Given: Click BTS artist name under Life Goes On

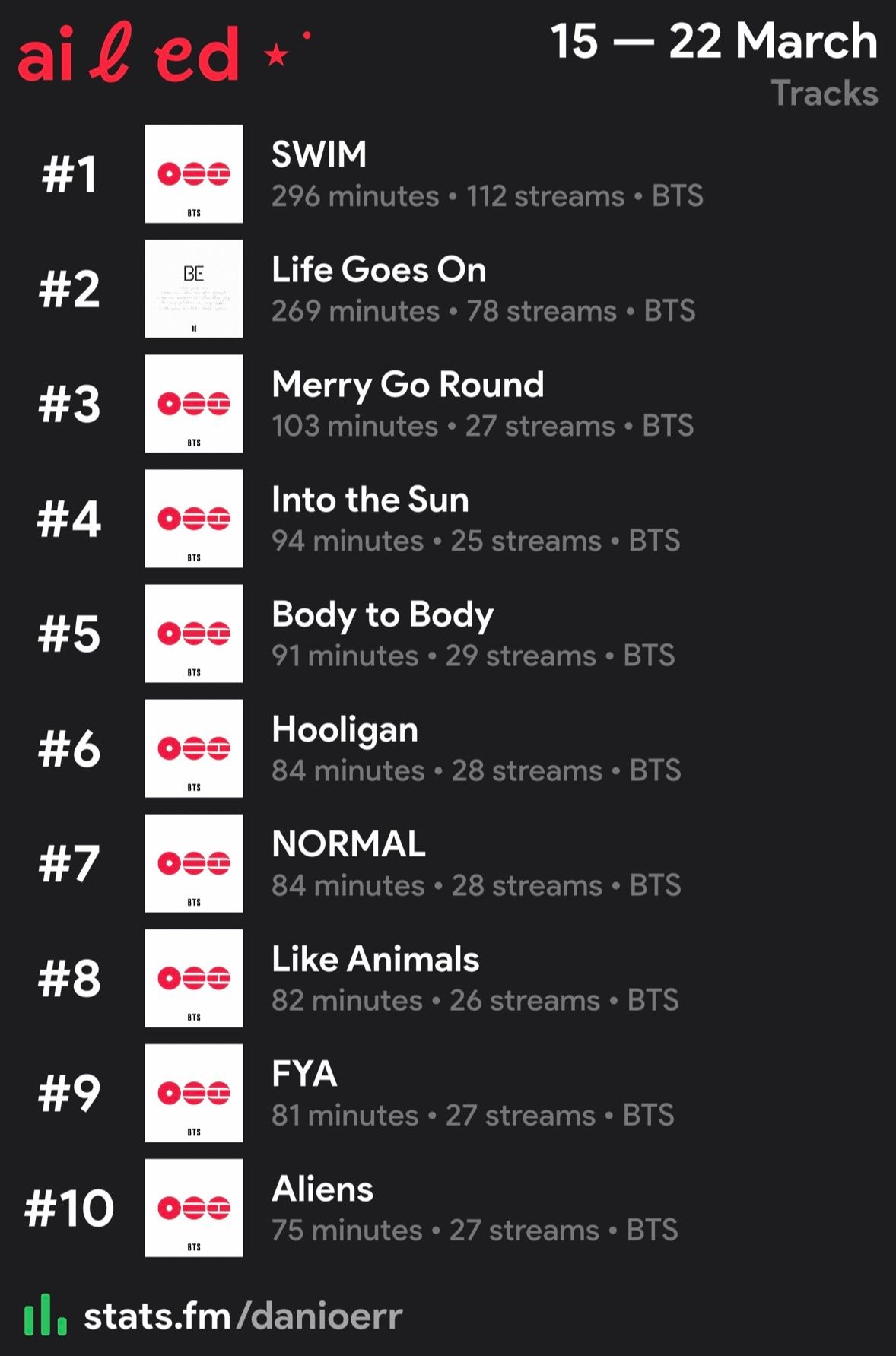Looking at the screenshot, I should tap(669, 311).
